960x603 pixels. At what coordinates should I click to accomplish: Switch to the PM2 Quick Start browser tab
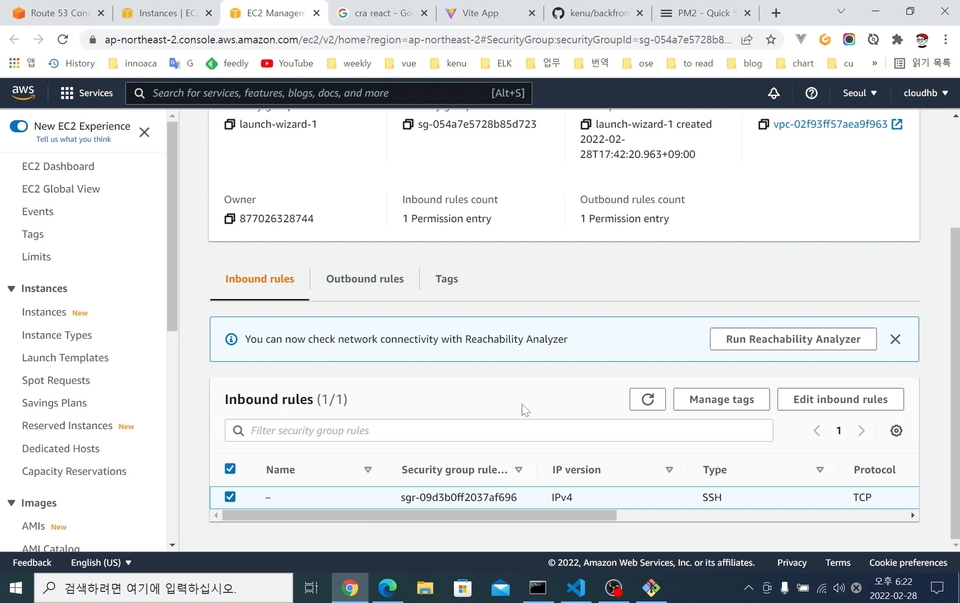(705, 13)
